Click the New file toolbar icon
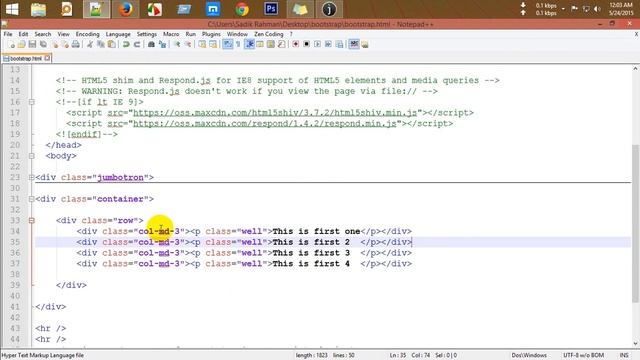This screenshot has height=360, width=640. point(11,44)
